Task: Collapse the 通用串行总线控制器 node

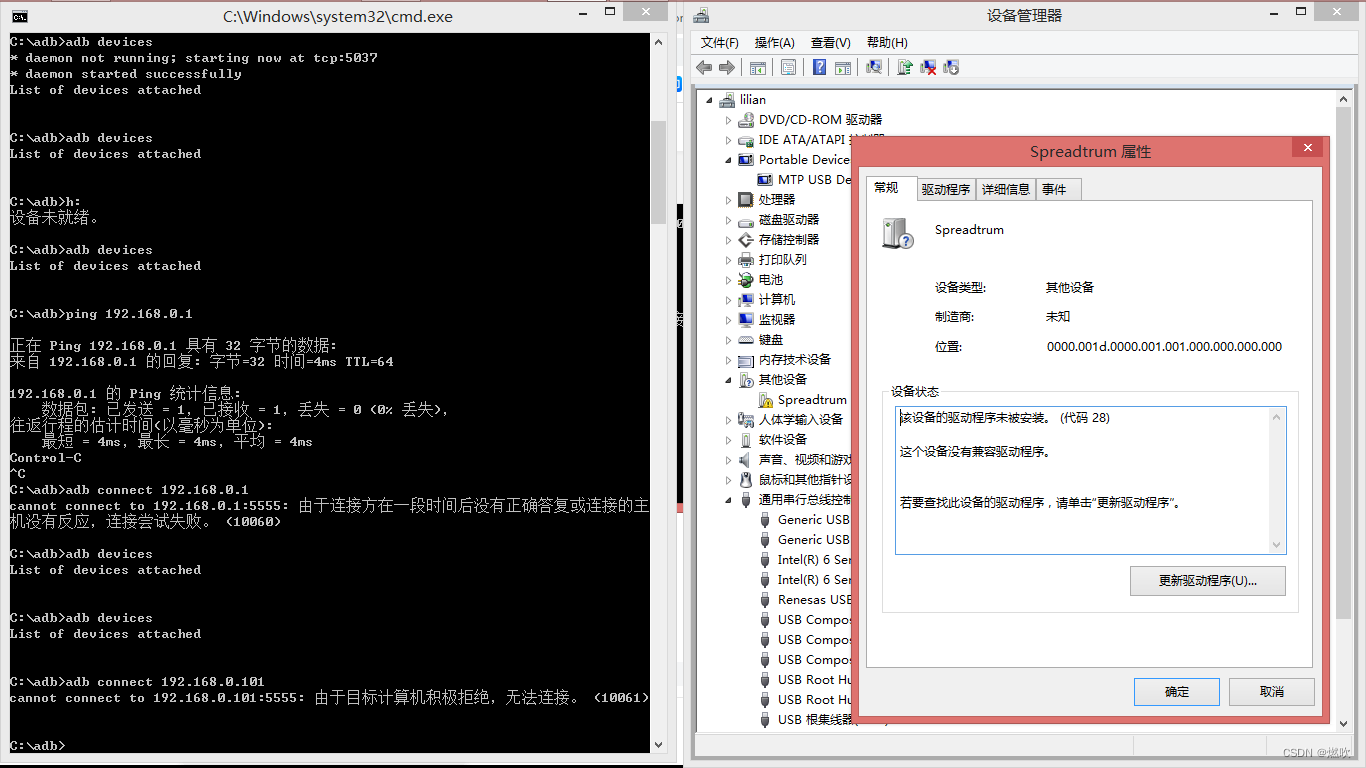Action: 729,500
